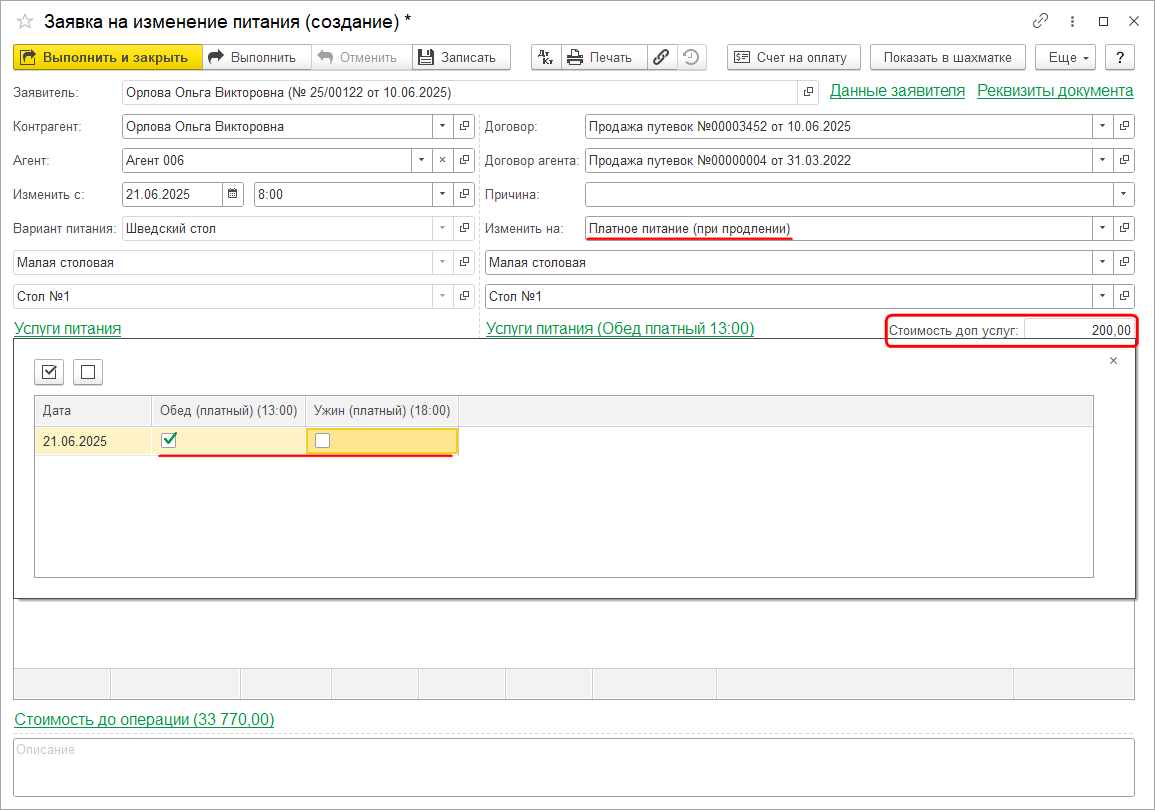The image size is (1155, 810).
Task: Click check-all icon above the meals table
Action: [50, 372]
